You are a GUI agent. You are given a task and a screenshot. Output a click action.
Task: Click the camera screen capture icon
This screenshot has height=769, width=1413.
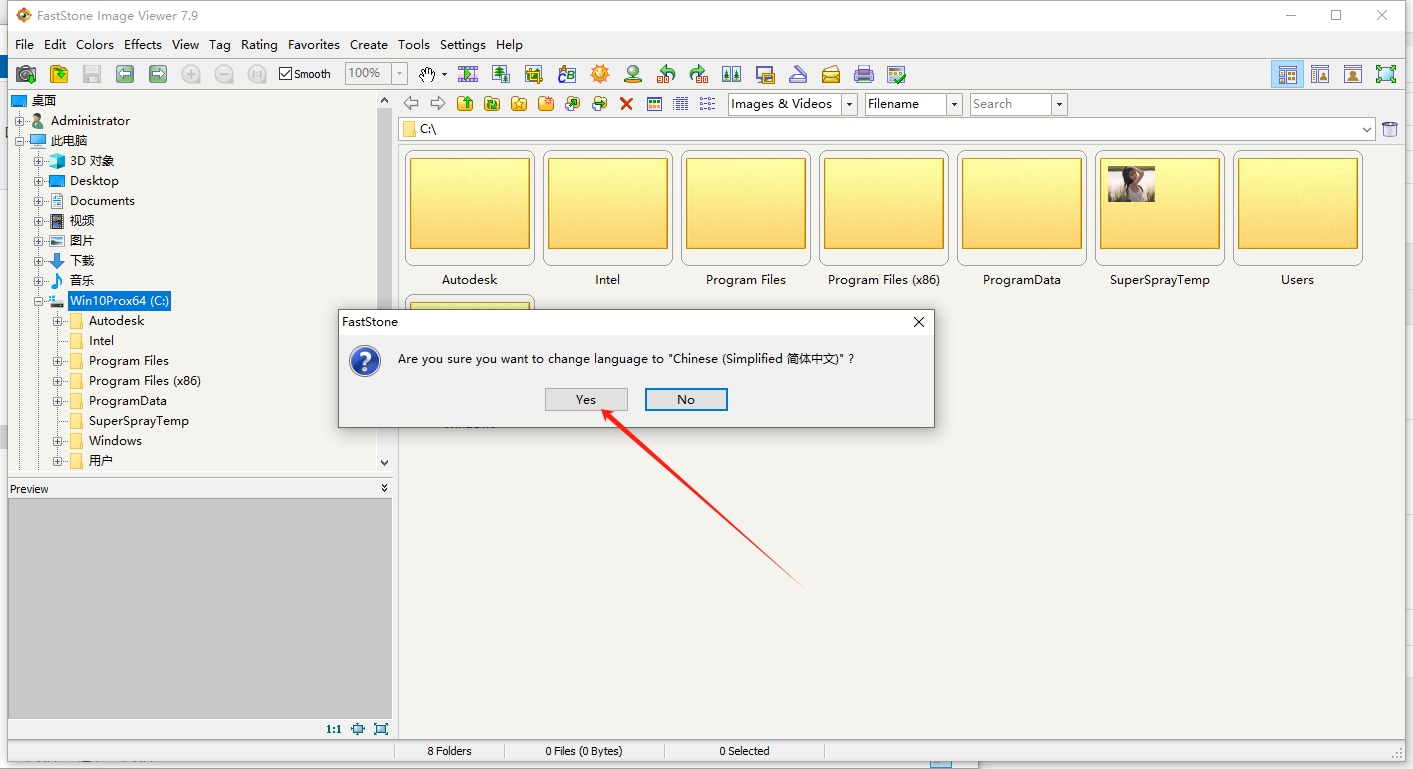[26, 74]
